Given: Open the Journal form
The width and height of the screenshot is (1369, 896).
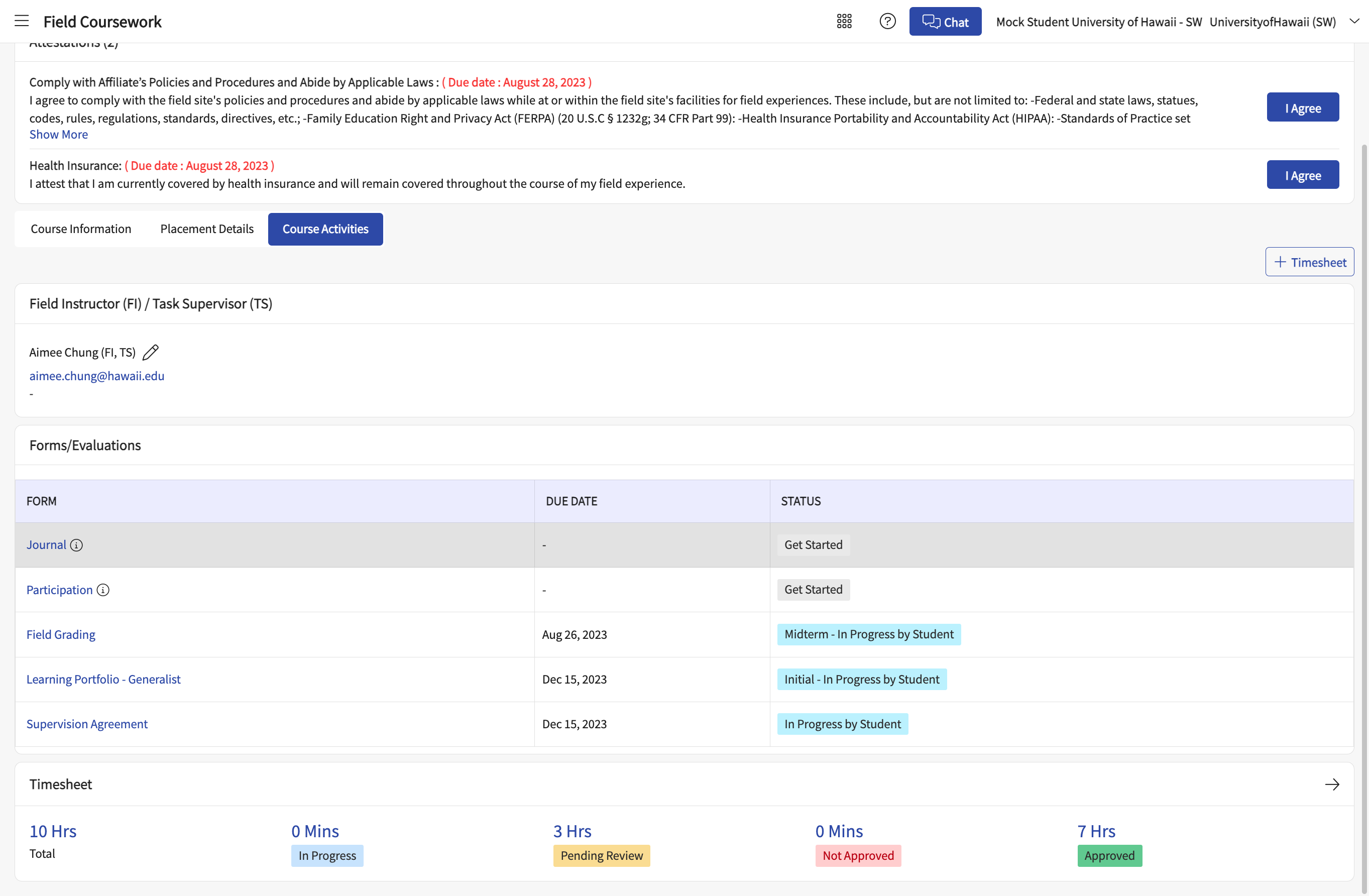Looking at the screenshot, I should tap(47, 545).
